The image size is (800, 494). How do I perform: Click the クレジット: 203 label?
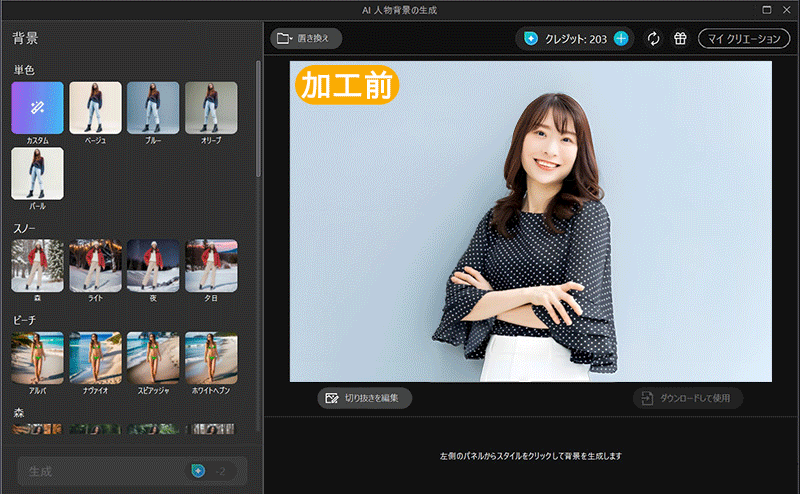click(576, 39)
